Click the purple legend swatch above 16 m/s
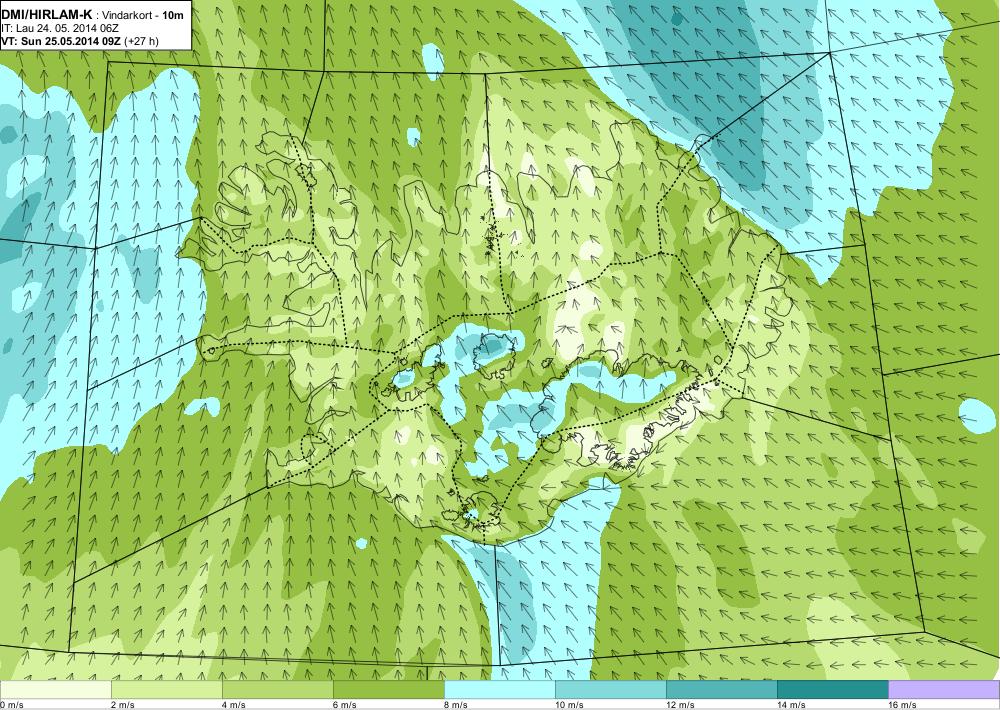 point(944,690)
